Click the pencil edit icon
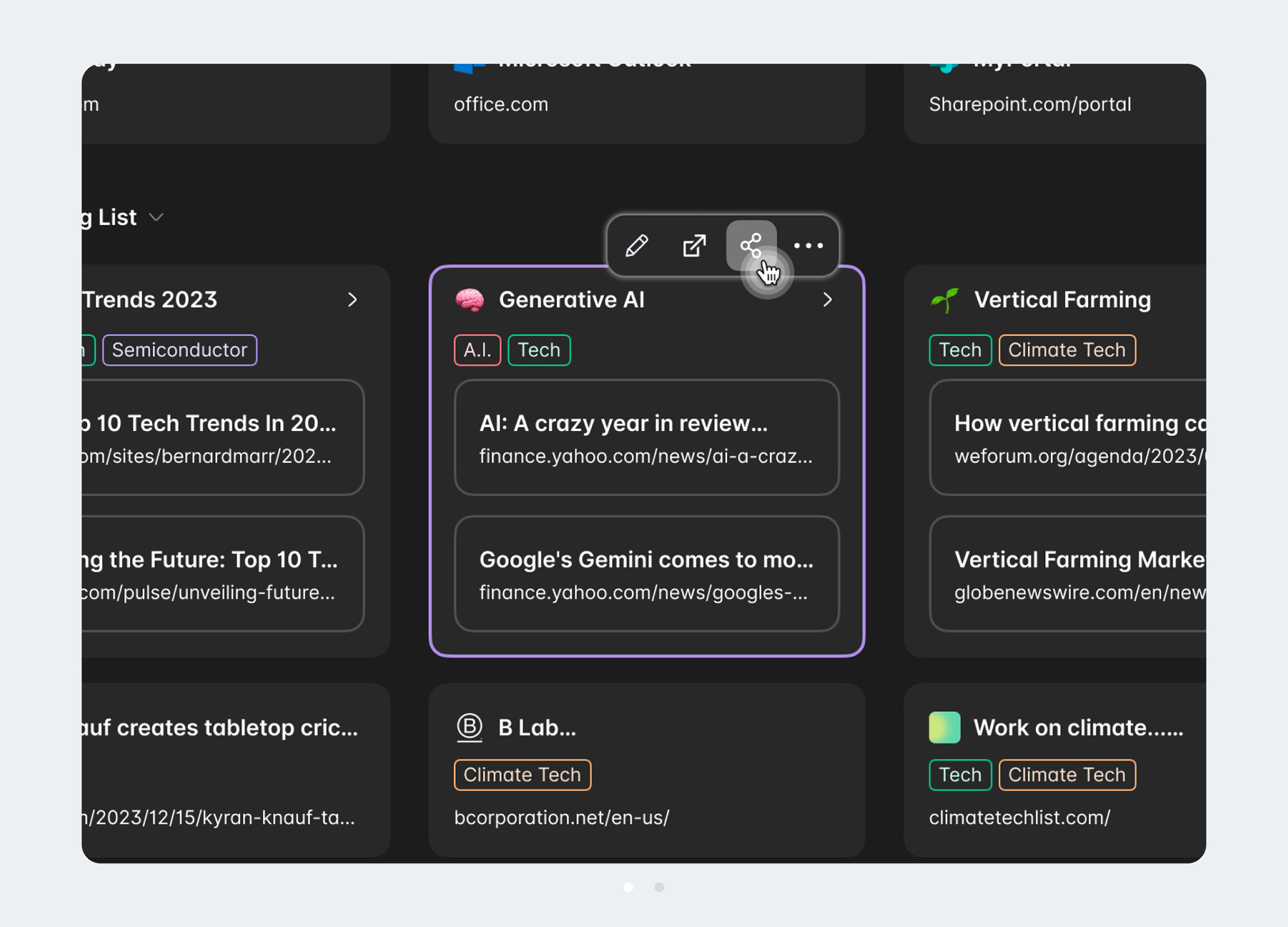Screen dimensions: 1288x927 pos(636,245)
